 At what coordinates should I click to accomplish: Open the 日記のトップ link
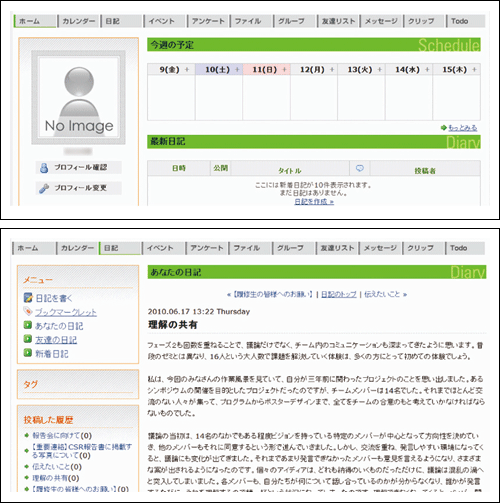pyautogui.click(x=339, y=294)
